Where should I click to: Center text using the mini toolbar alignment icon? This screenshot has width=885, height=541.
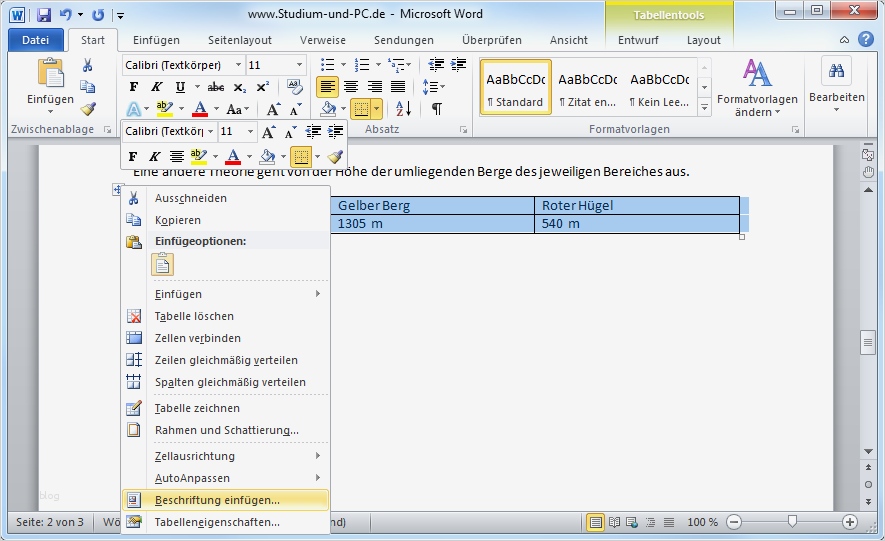(177, 156)
